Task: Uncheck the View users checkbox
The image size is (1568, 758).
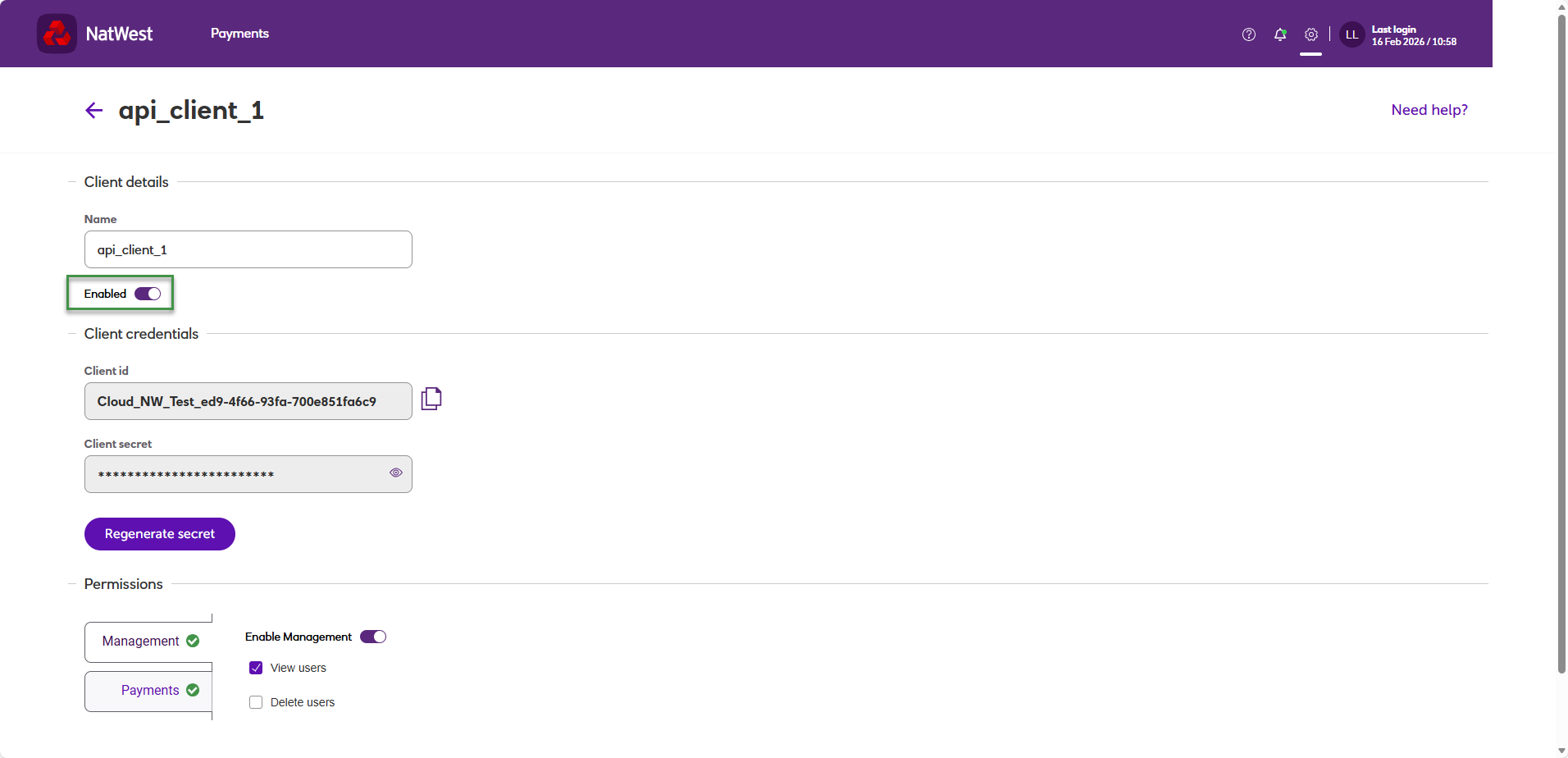Action: 256,668
